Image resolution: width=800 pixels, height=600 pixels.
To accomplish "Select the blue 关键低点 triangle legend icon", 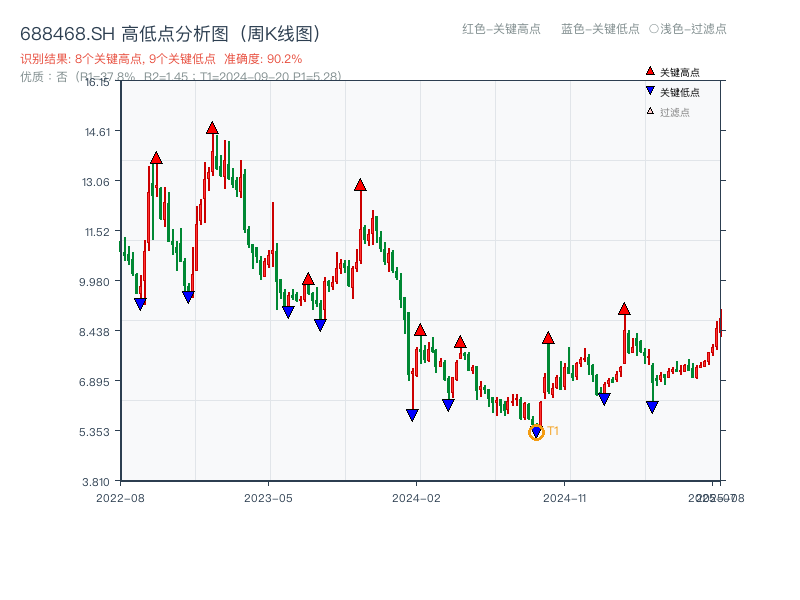I will click(648, 89).
